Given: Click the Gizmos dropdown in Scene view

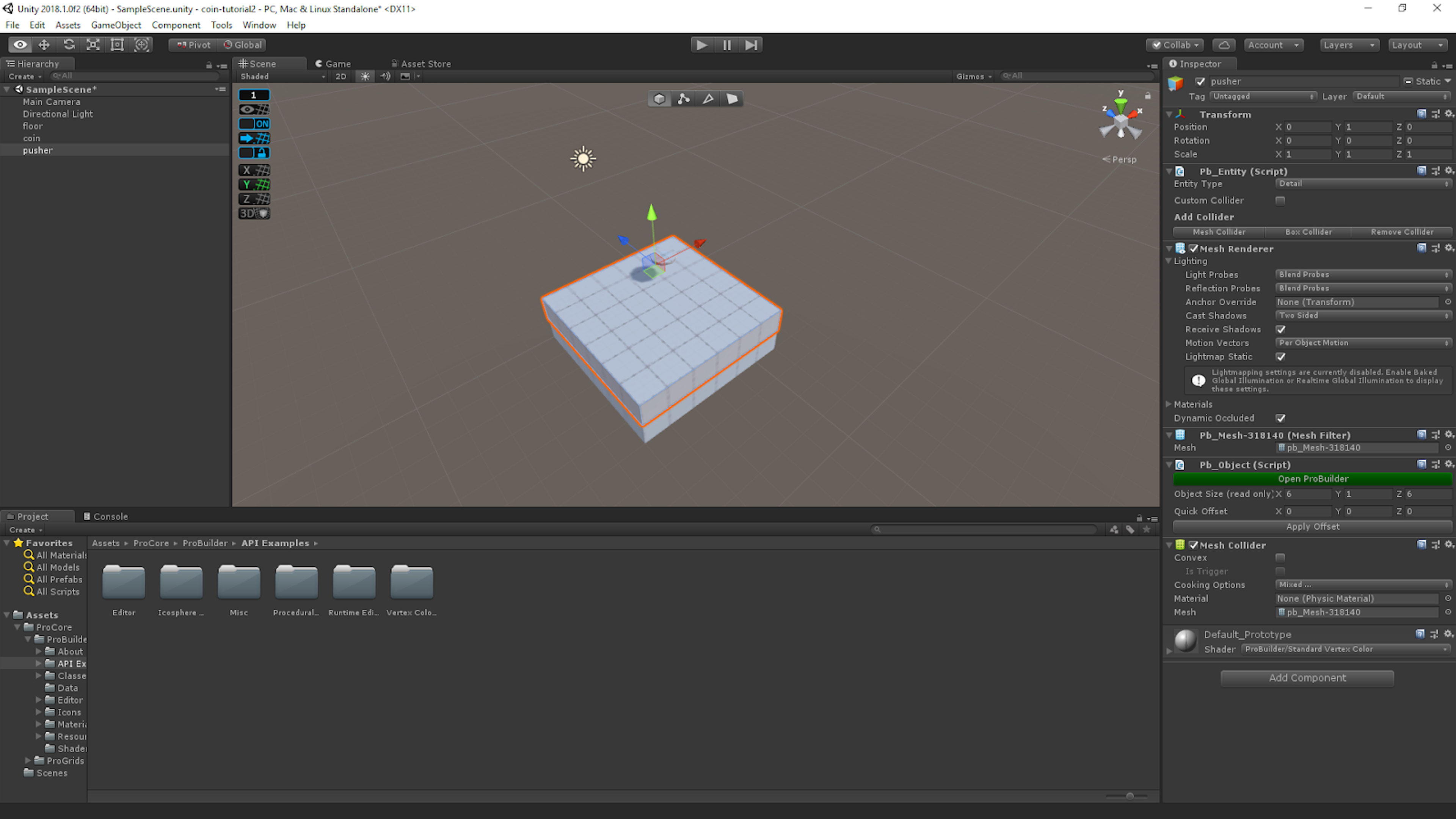Looking at the screenshot, I should (970, 76).
